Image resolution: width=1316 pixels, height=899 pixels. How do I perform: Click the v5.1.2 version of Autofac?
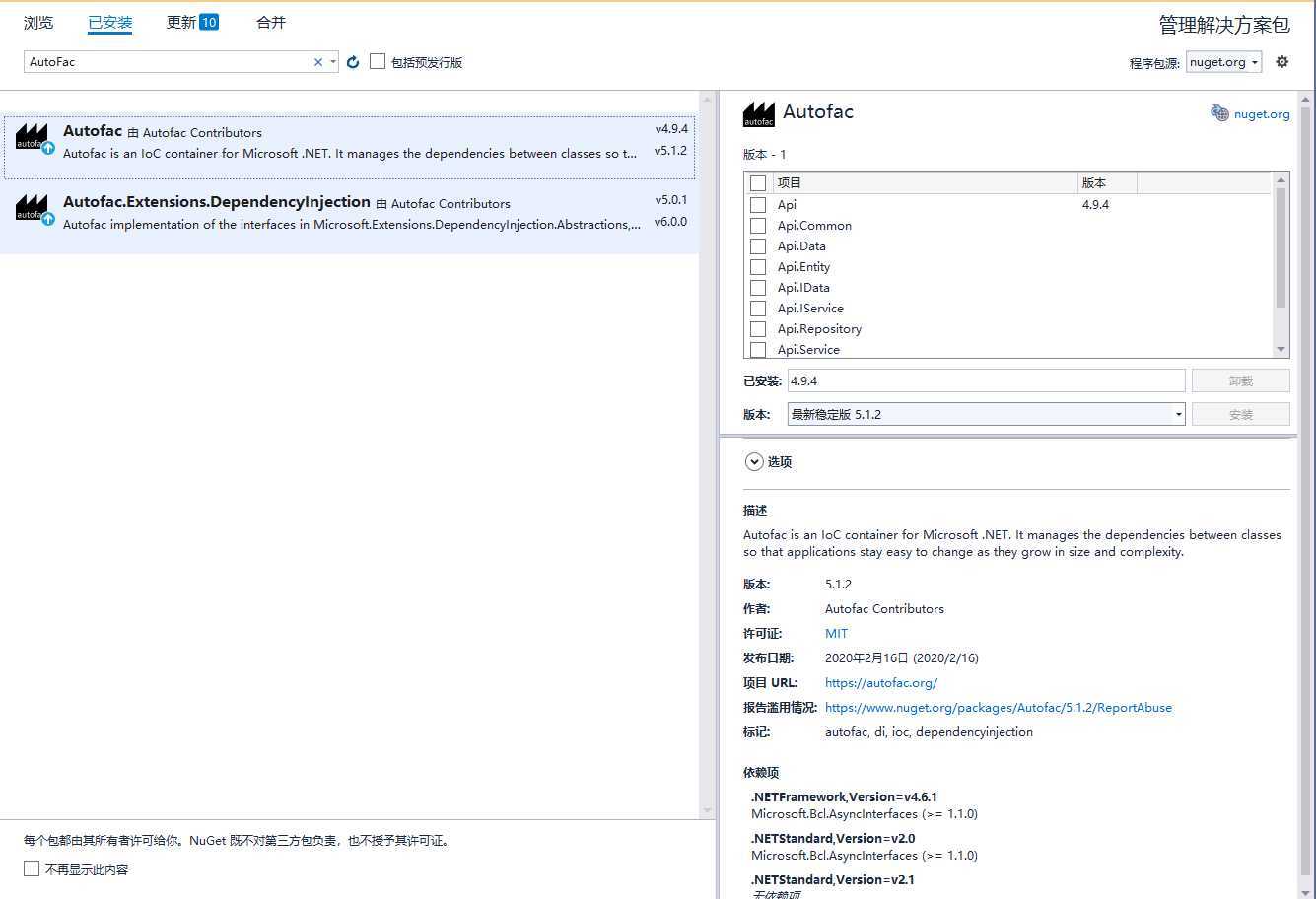pos(670,151)
